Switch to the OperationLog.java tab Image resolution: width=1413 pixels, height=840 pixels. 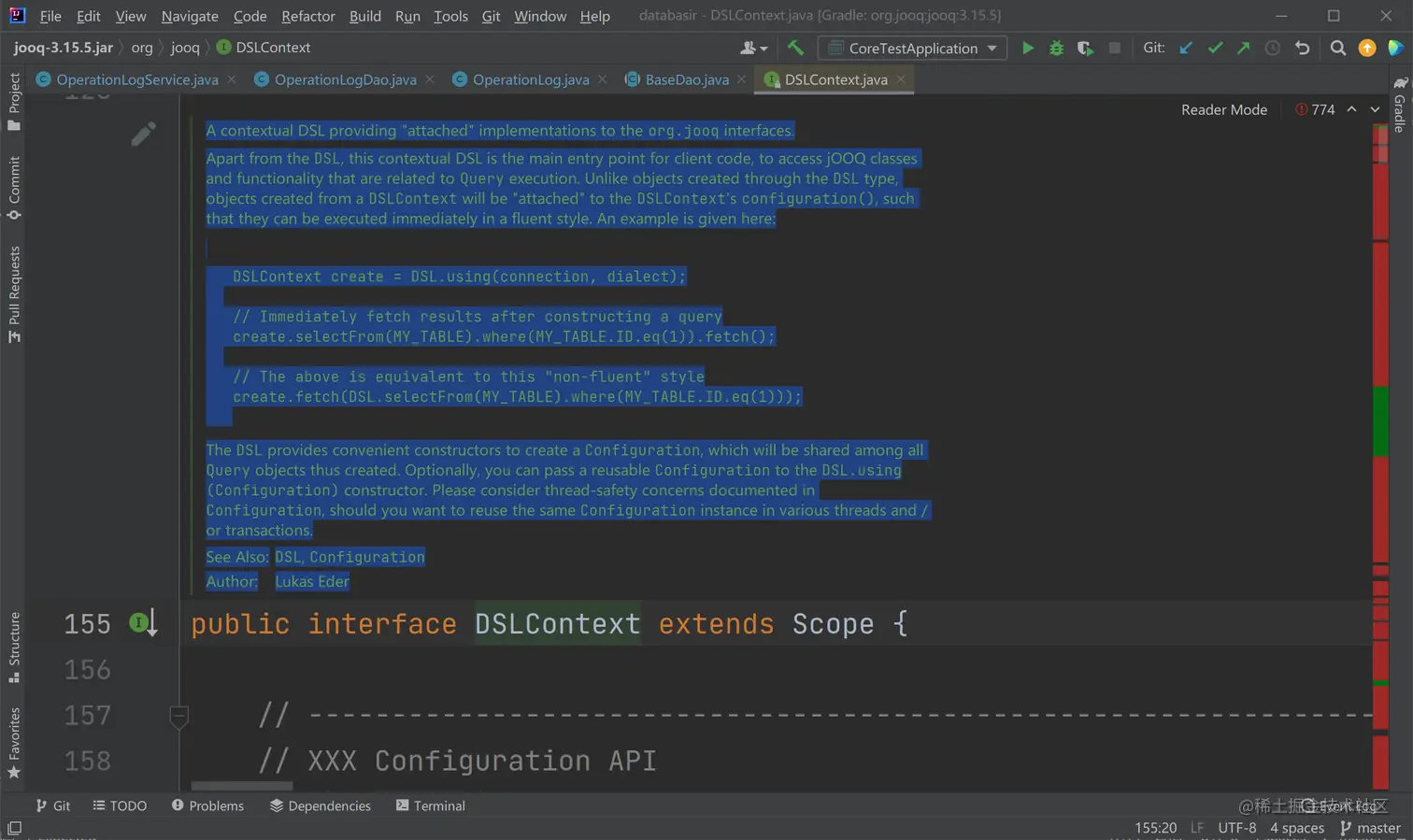coord(531,79)
